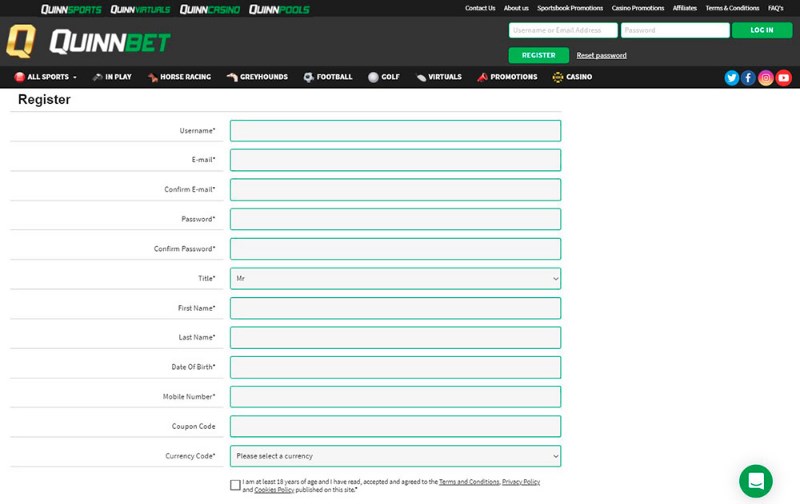
Task: Focus the Last Name field
Action: point(395,338)
